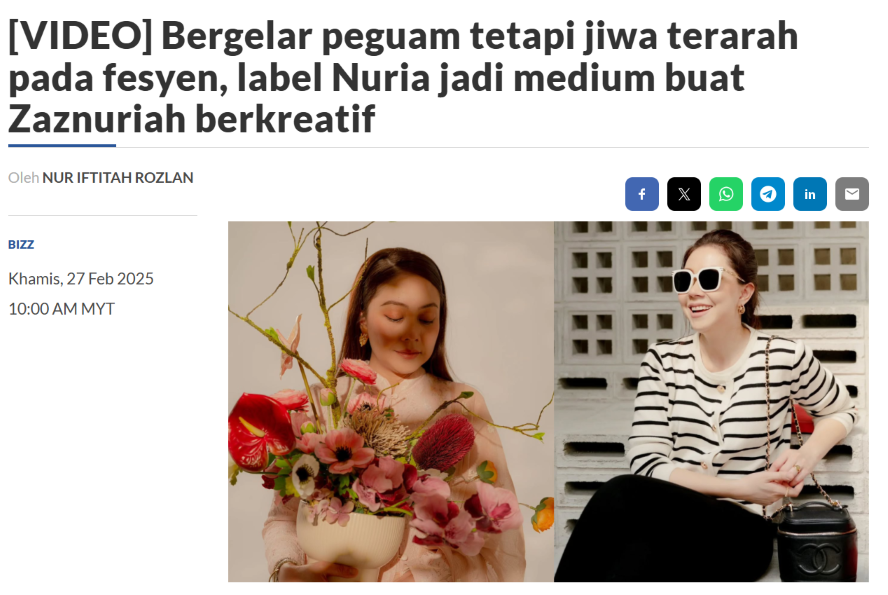This screenshot has height=595, width=888.
Task: Click the 10:00 AM MYT timestamp
Action: coord(61,309)
